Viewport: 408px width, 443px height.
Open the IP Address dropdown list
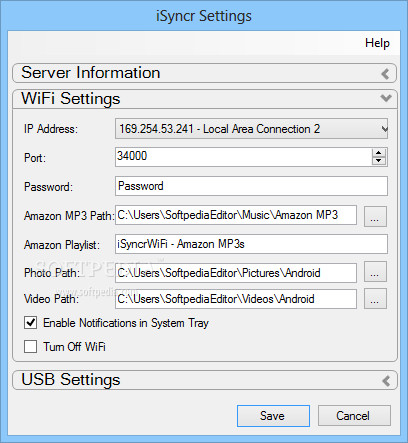[x=384, y=129]
